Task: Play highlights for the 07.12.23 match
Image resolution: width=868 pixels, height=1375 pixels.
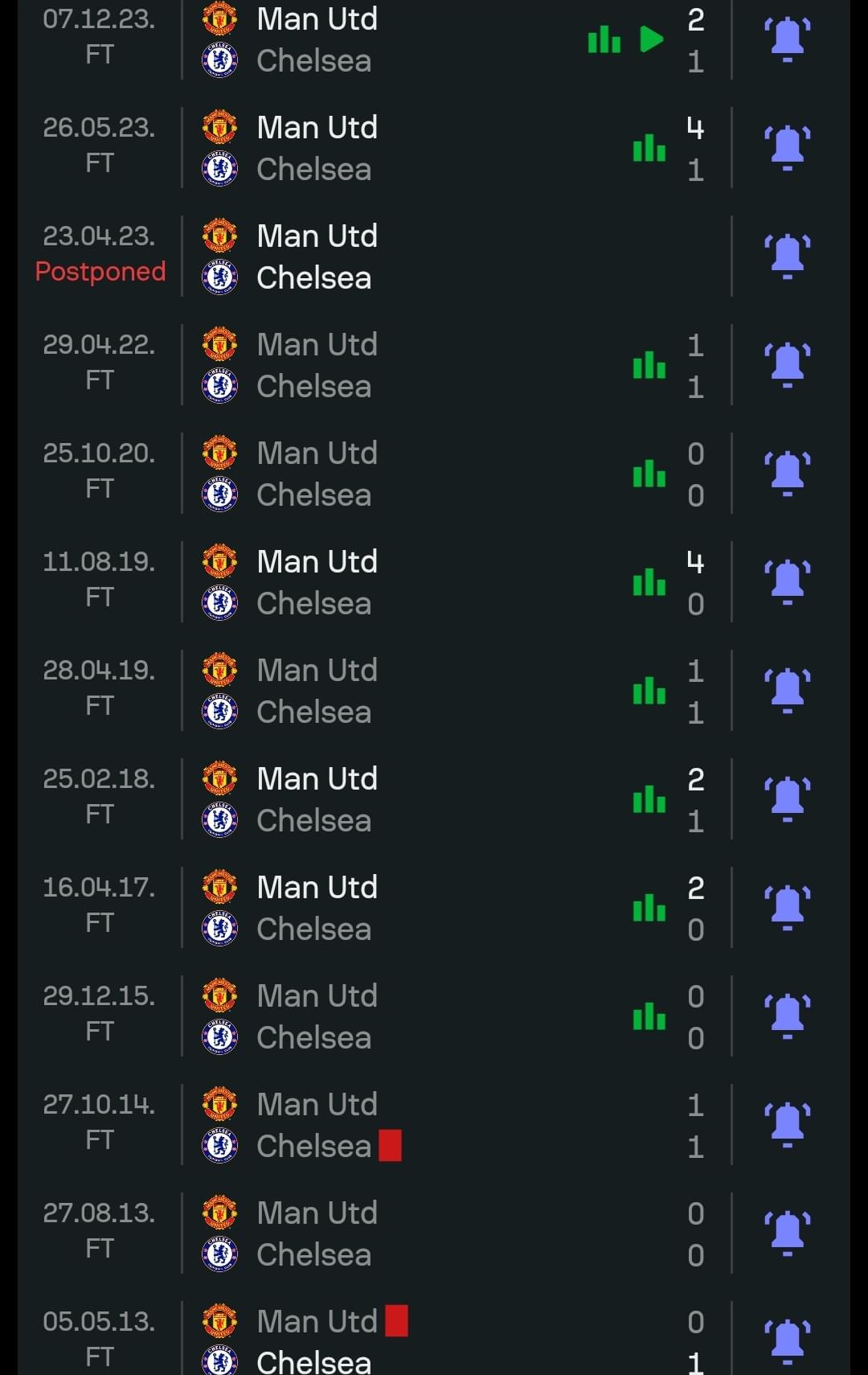Action: coord(652,39)
